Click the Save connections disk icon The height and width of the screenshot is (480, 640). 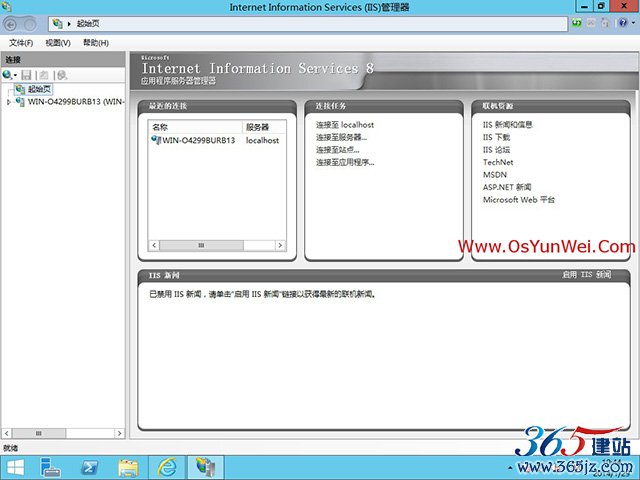27,75
